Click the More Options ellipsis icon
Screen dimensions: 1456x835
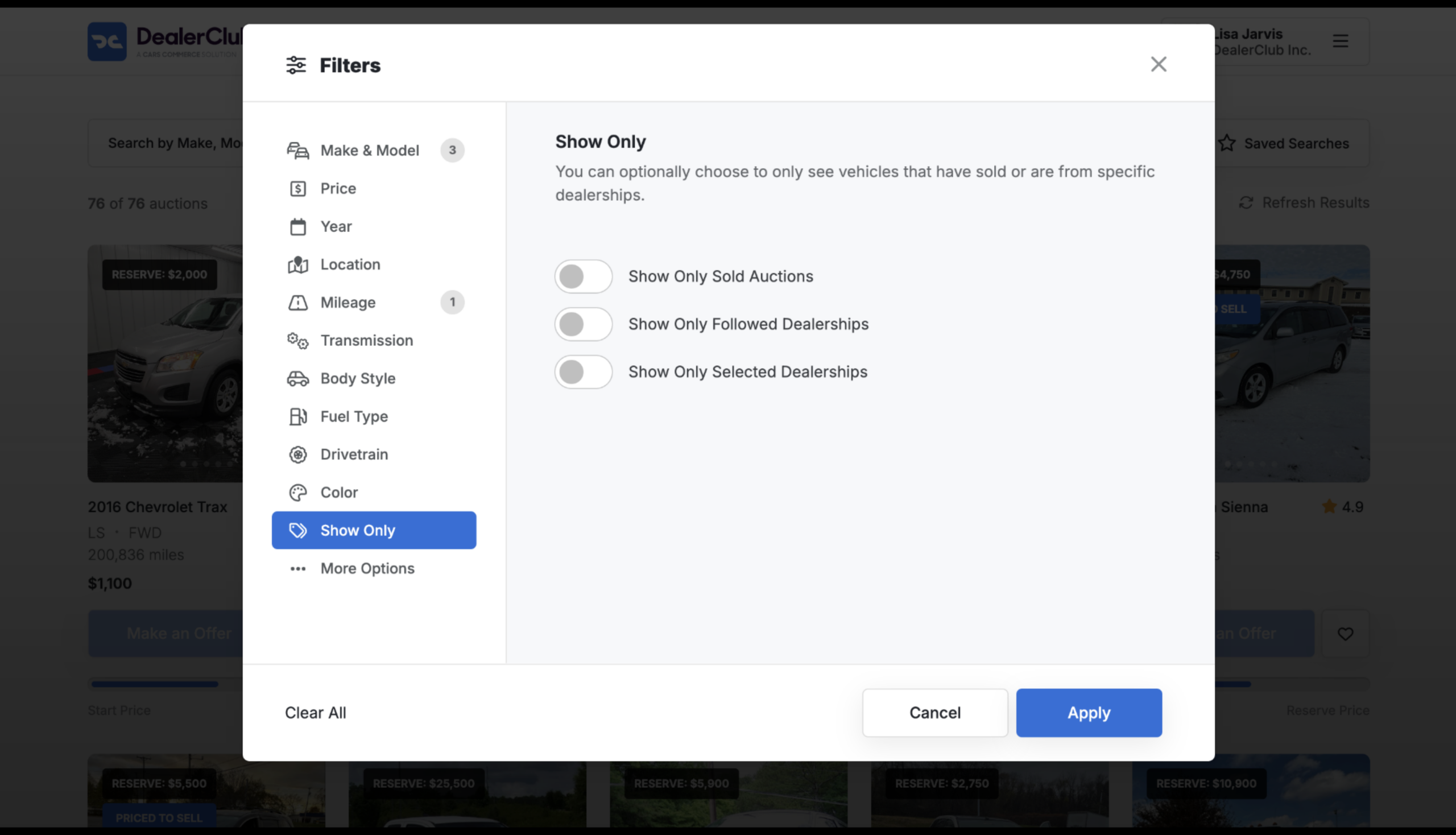coord(297,568)
